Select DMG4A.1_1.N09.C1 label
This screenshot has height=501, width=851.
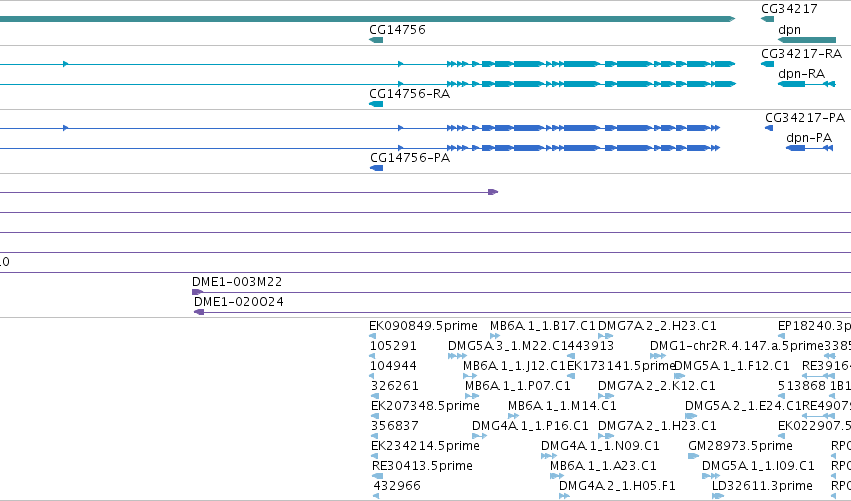point(600,446)
